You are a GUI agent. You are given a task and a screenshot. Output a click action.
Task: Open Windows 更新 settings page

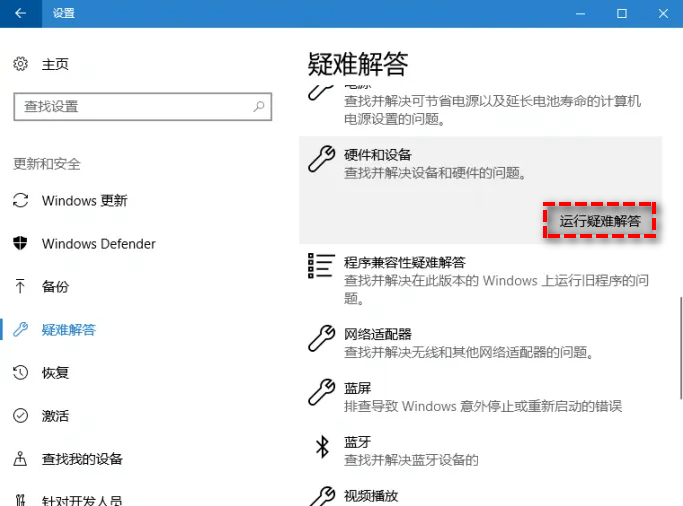click(85, 200)
